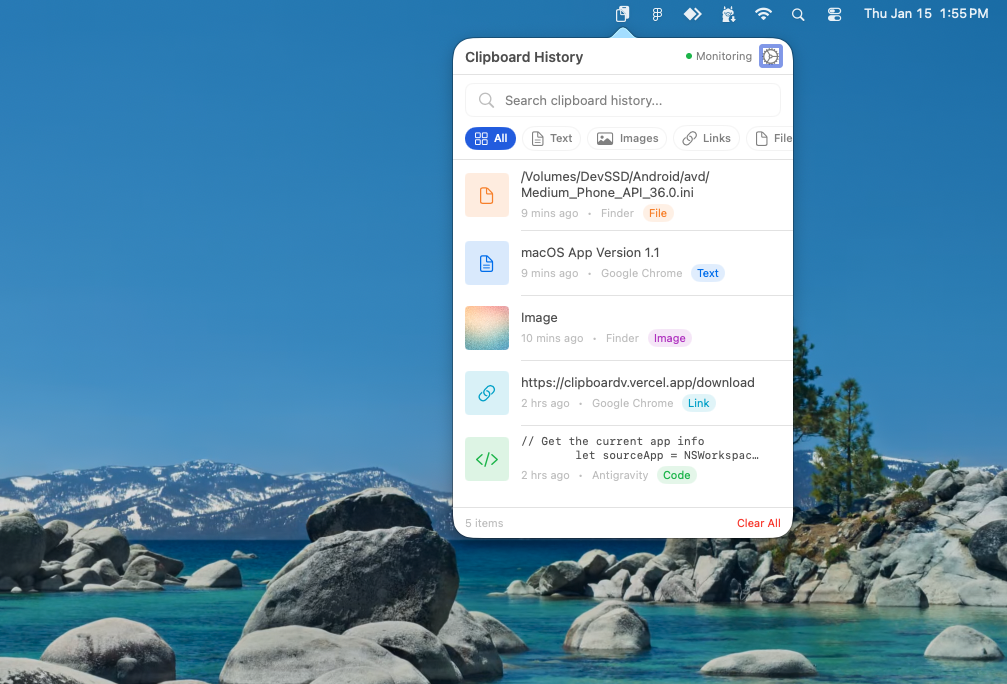Open Control Center from the menu bar
1007x684 pixels.
pos(835,14)
